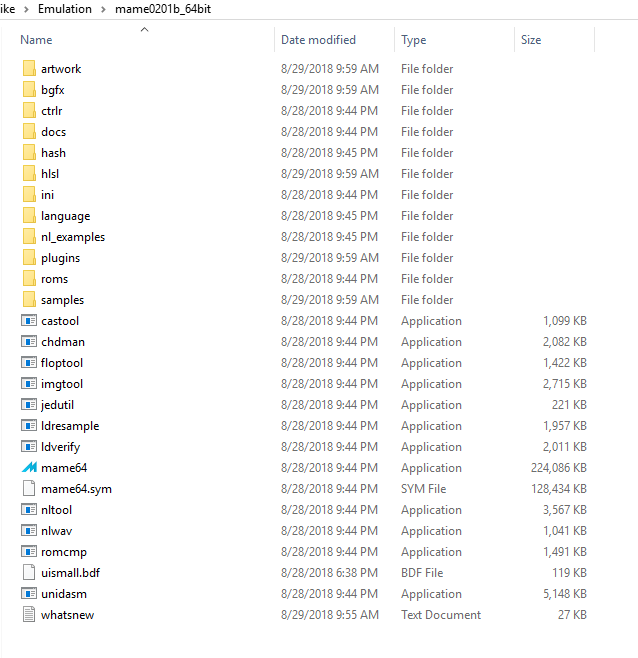Click the '8/28/2018 6:38 PM' date cell
Viewport: 638px width, 658px height.
click(329, 572)
